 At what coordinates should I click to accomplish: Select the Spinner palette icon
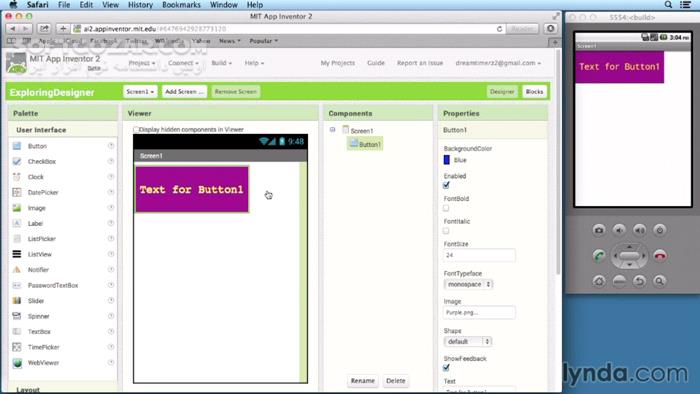pyautogui.click(x=17, y=316)
